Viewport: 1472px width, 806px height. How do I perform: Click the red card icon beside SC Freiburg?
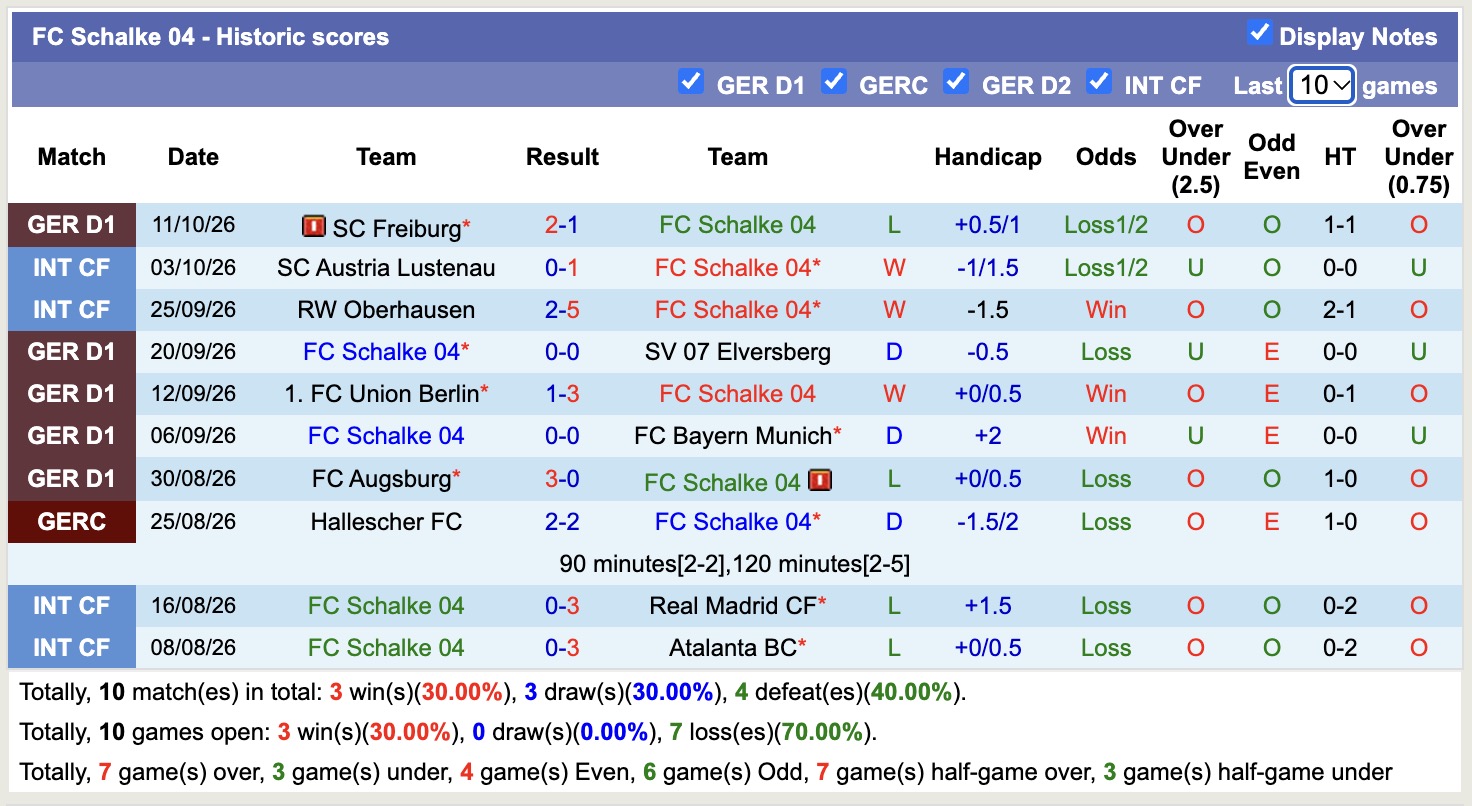click(x=314, y=227)
